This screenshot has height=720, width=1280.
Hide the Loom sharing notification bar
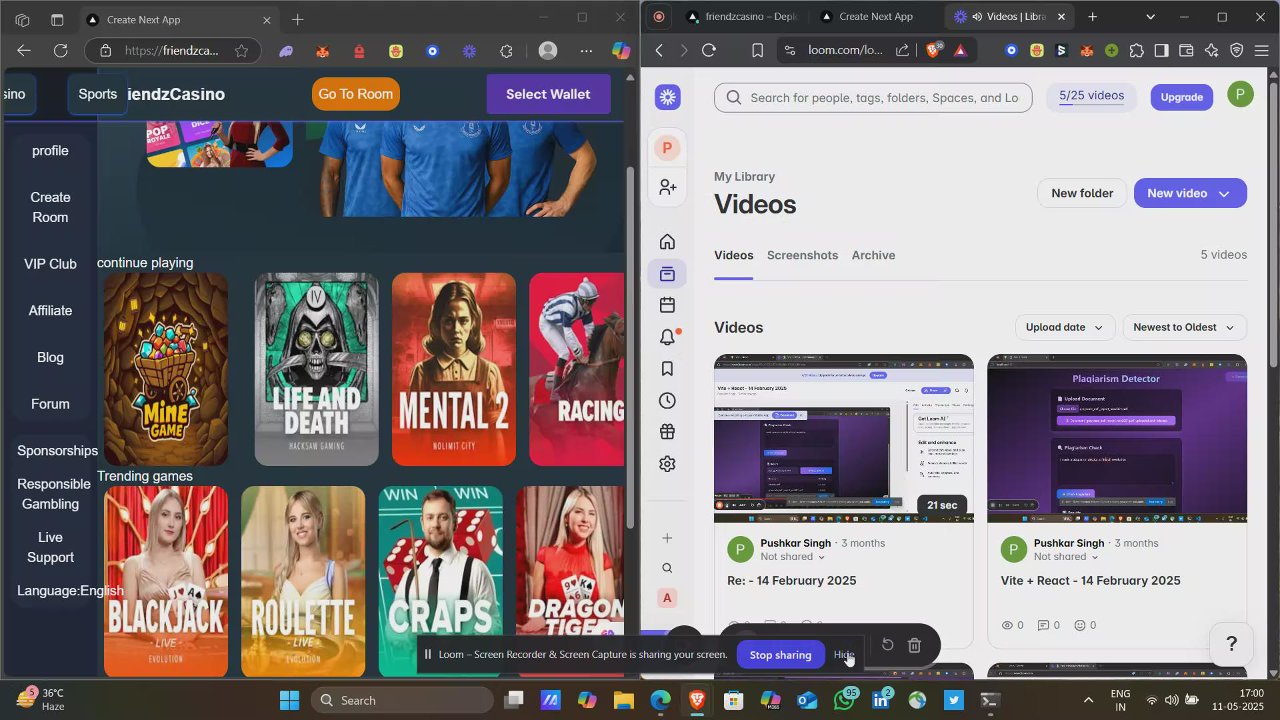(x=844, y=655)
